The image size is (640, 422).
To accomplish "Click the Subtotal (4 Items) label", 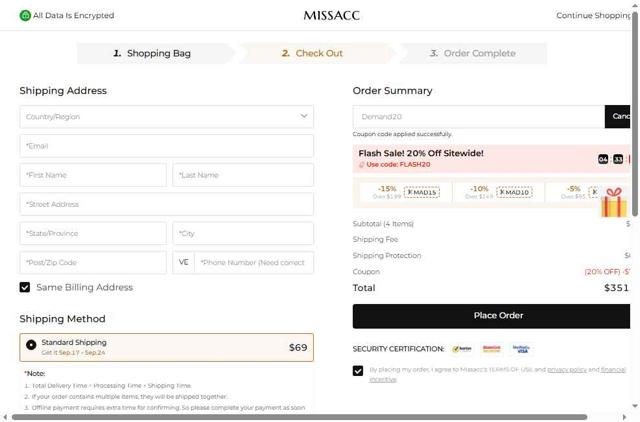I will 383,224.
